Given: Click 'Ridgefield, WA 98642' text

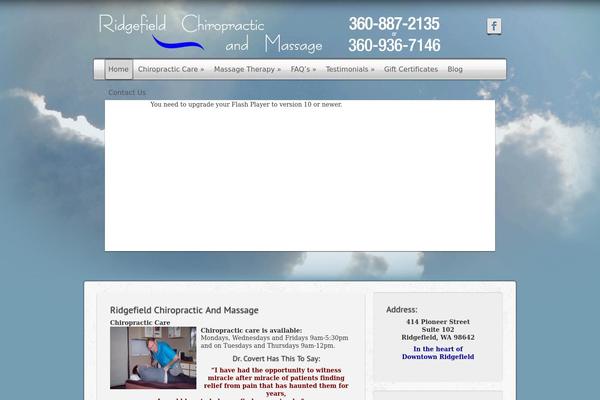Looking at the screenshot, I should pos(438,337).
